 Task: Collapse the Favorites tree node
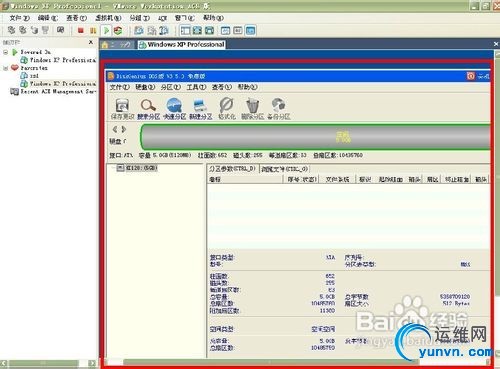coord(6,68)
